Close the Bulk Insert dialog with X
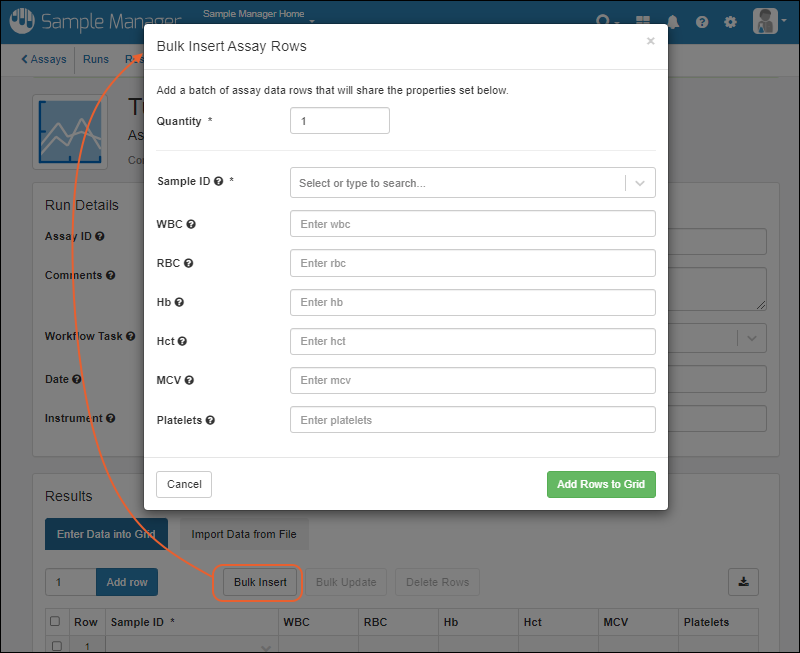 tap(650, 42)
